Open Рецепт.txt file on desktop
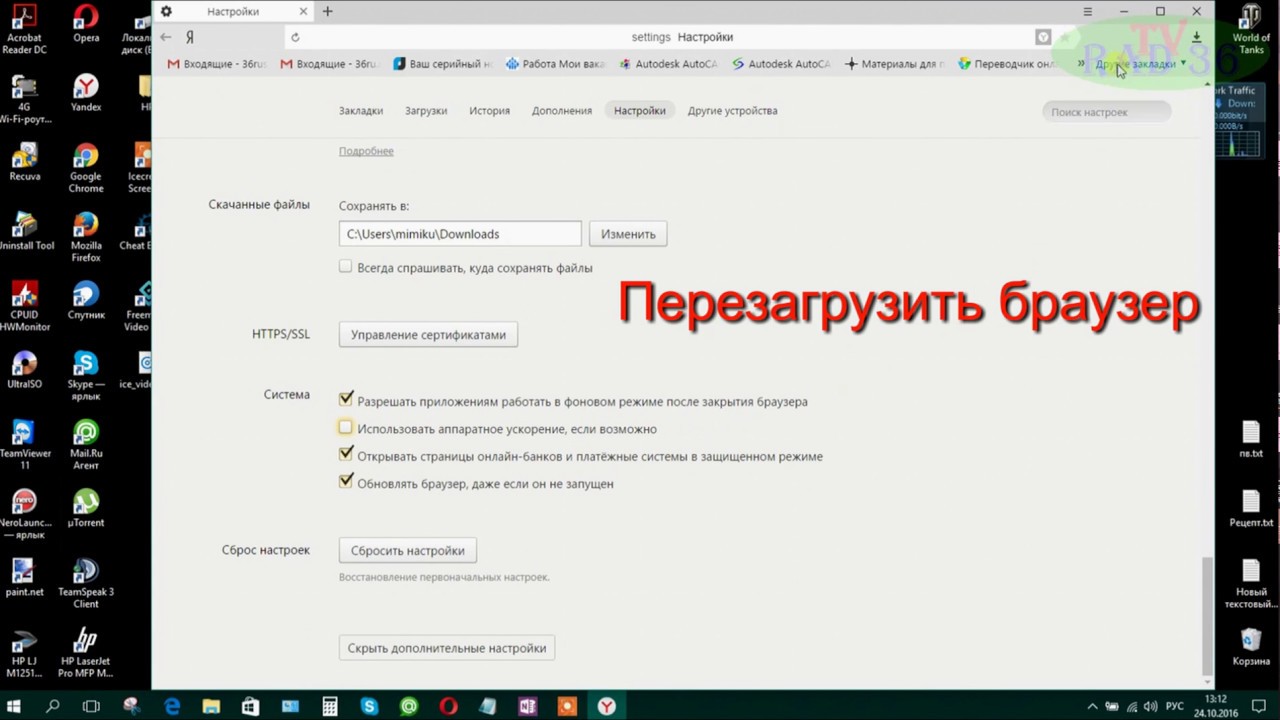Viewport: 1280px width, 720px height. pyautogui.click(x=1251, y=508)
